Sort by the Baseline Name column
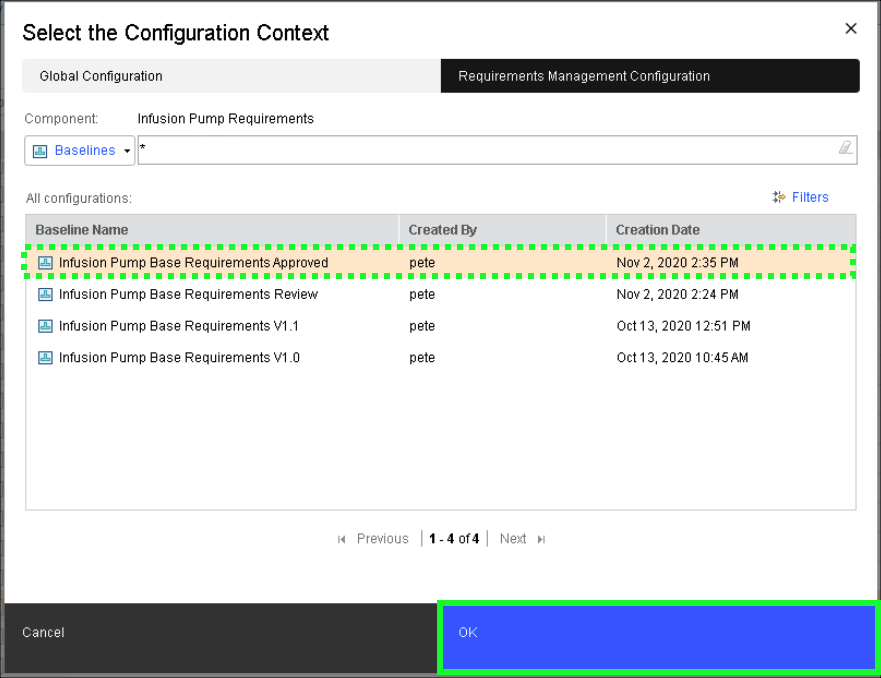This screenshot has height=678, width=881. 212,230
